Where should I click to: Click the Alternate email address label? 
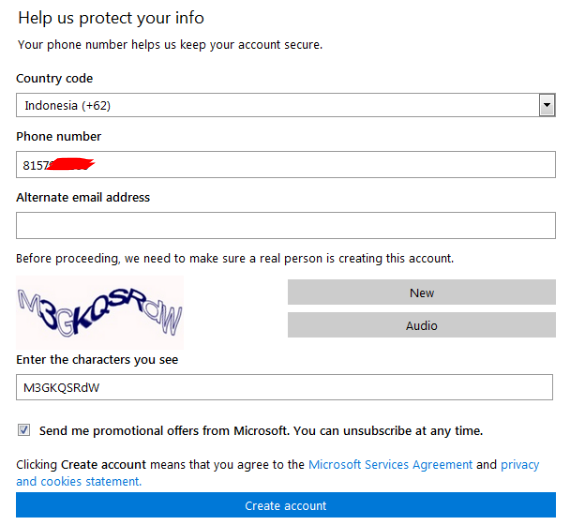83,197
